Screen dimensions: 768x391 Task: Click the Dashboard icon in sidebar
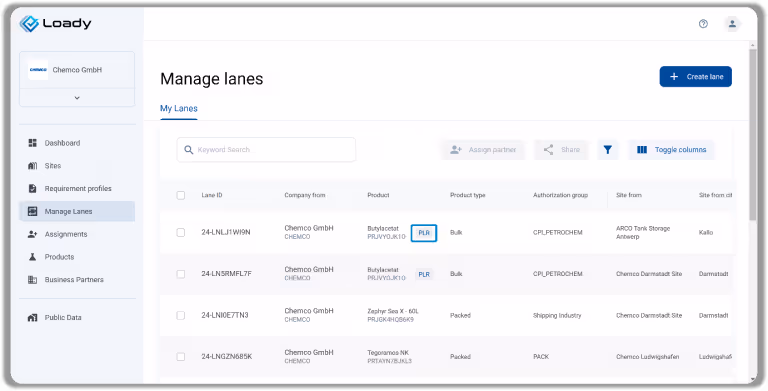[x=33, y=143]
